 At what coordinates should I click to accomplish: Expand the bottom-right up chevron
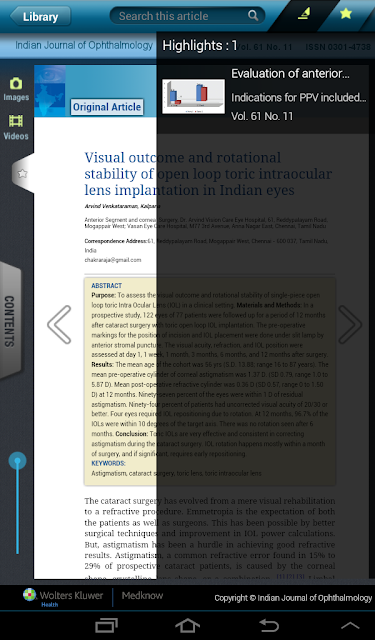coord(350,625)
